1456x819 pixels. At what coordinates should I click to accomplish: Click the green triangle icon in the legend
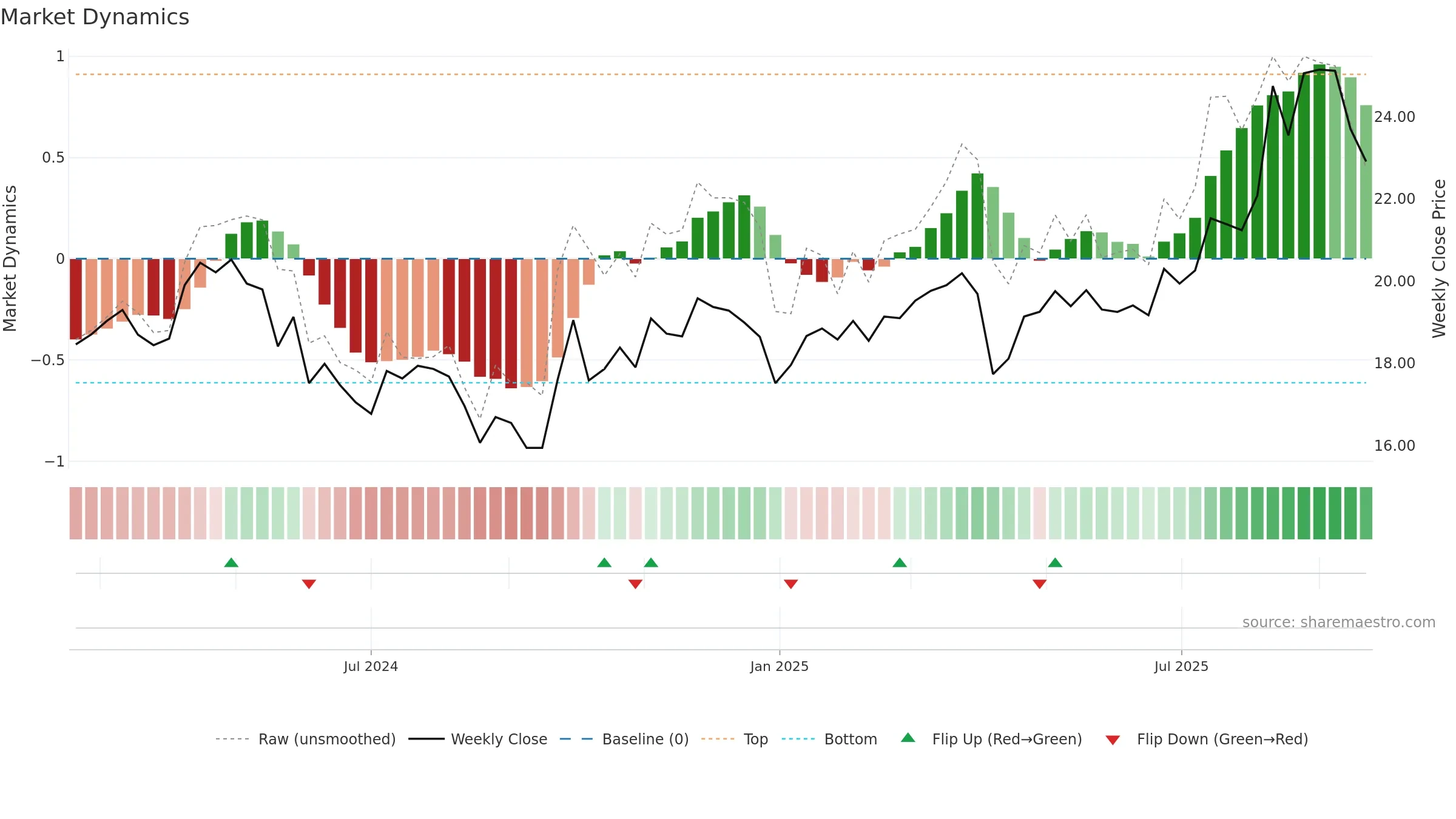[x=908, y=738]
